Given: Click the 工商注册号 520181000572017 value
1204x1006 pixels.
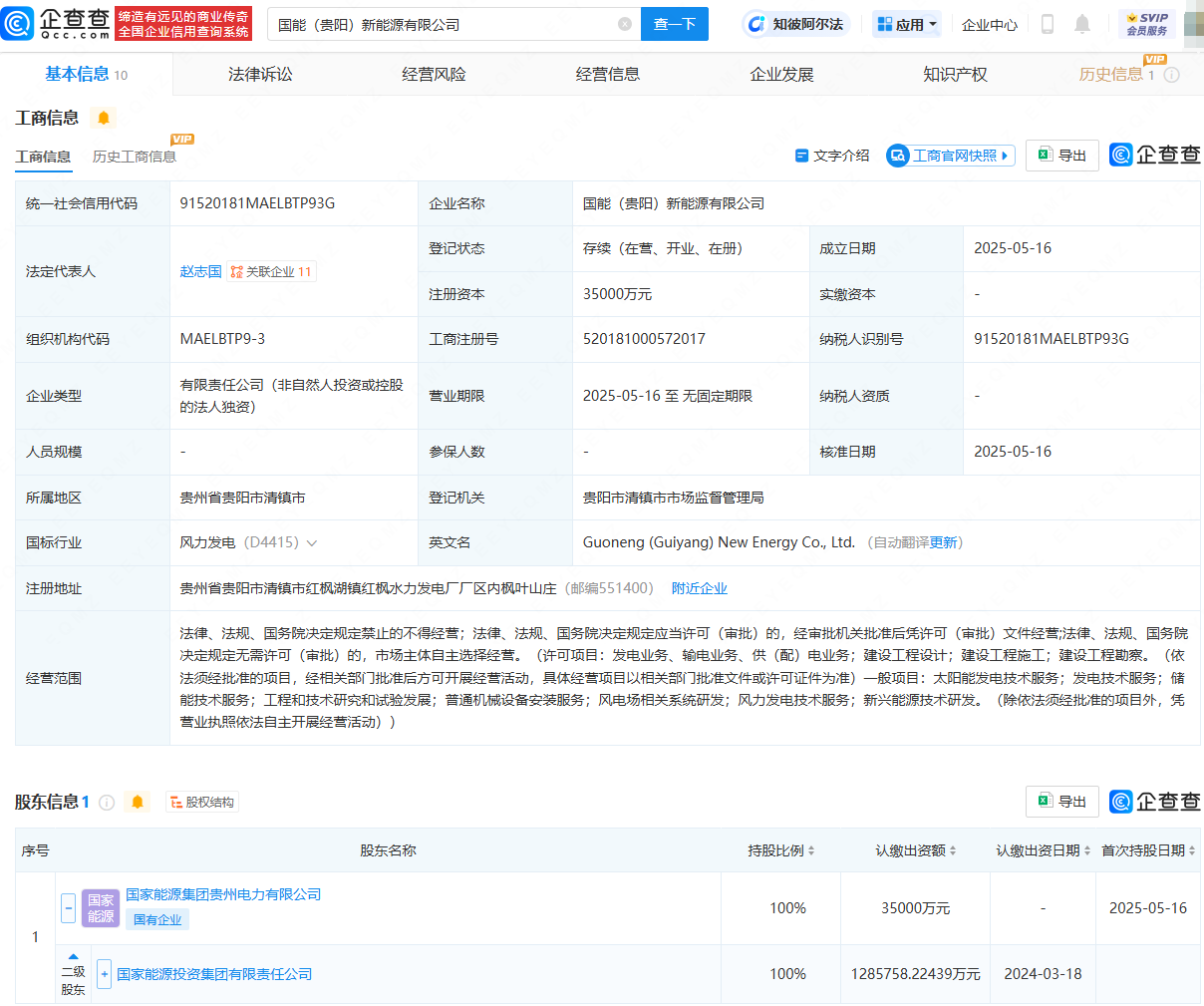Looking at the screenshot, I should coord(644,339).
